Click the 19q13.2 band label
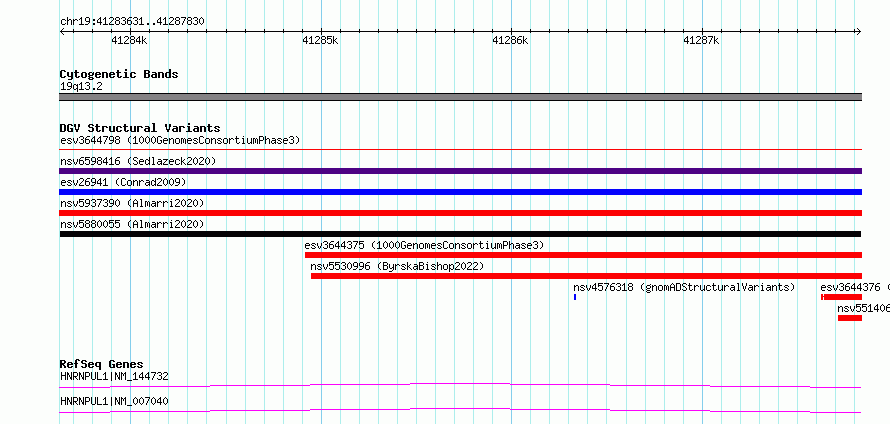 [81, 87]
